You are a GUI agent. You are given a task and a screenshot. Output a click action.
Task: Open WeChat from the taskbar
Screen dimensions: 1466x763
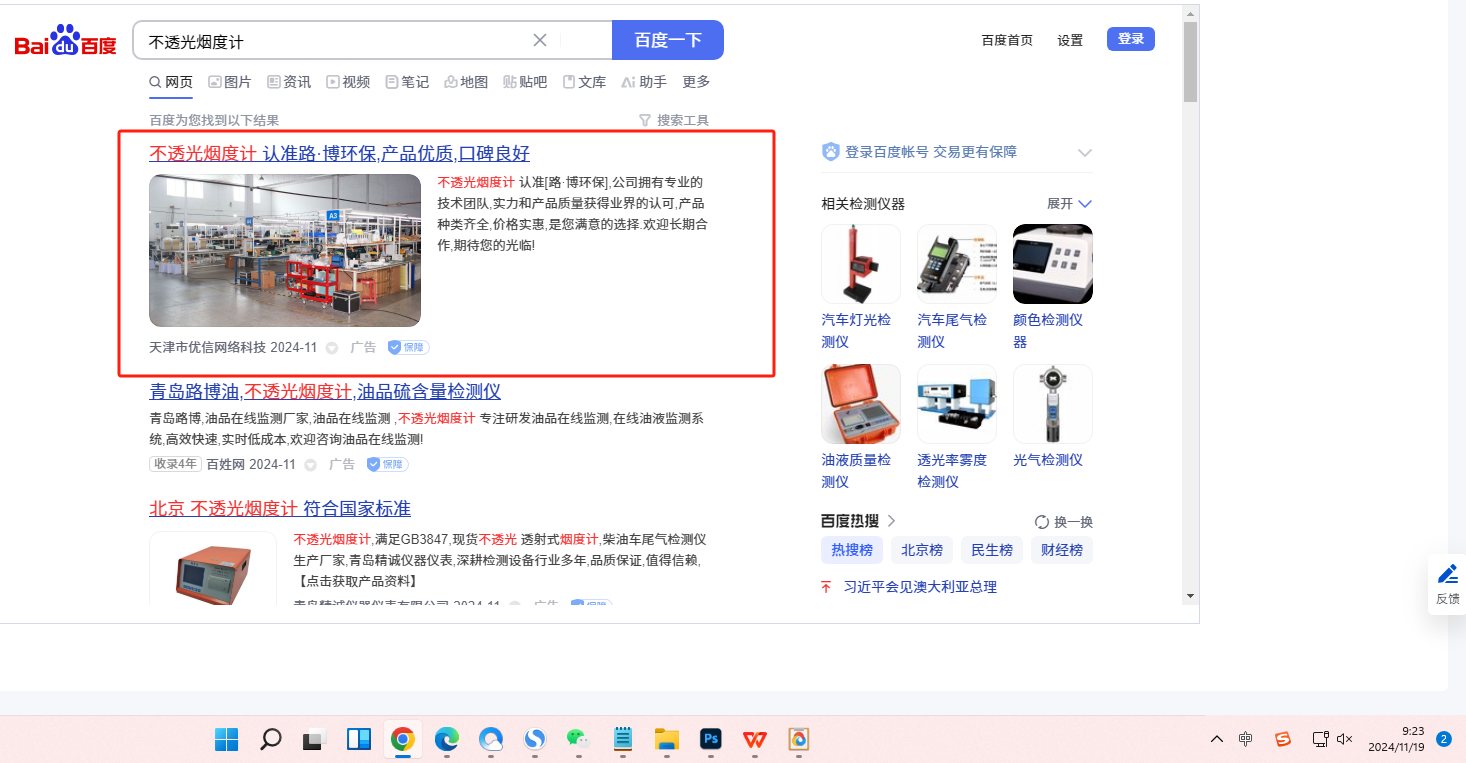pos(578,739)
